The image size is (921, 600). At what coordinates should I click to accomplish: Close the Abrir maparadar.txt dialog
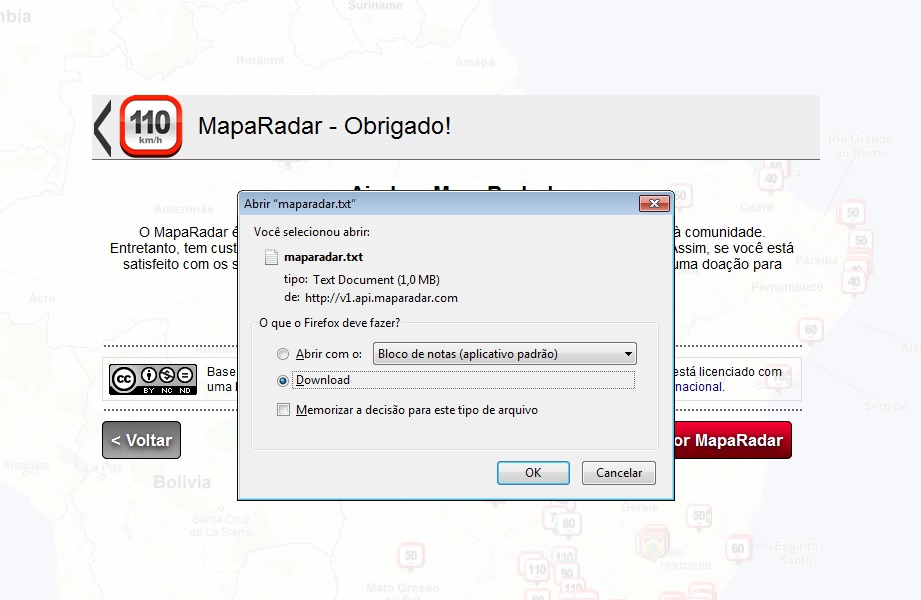(654, 203)
